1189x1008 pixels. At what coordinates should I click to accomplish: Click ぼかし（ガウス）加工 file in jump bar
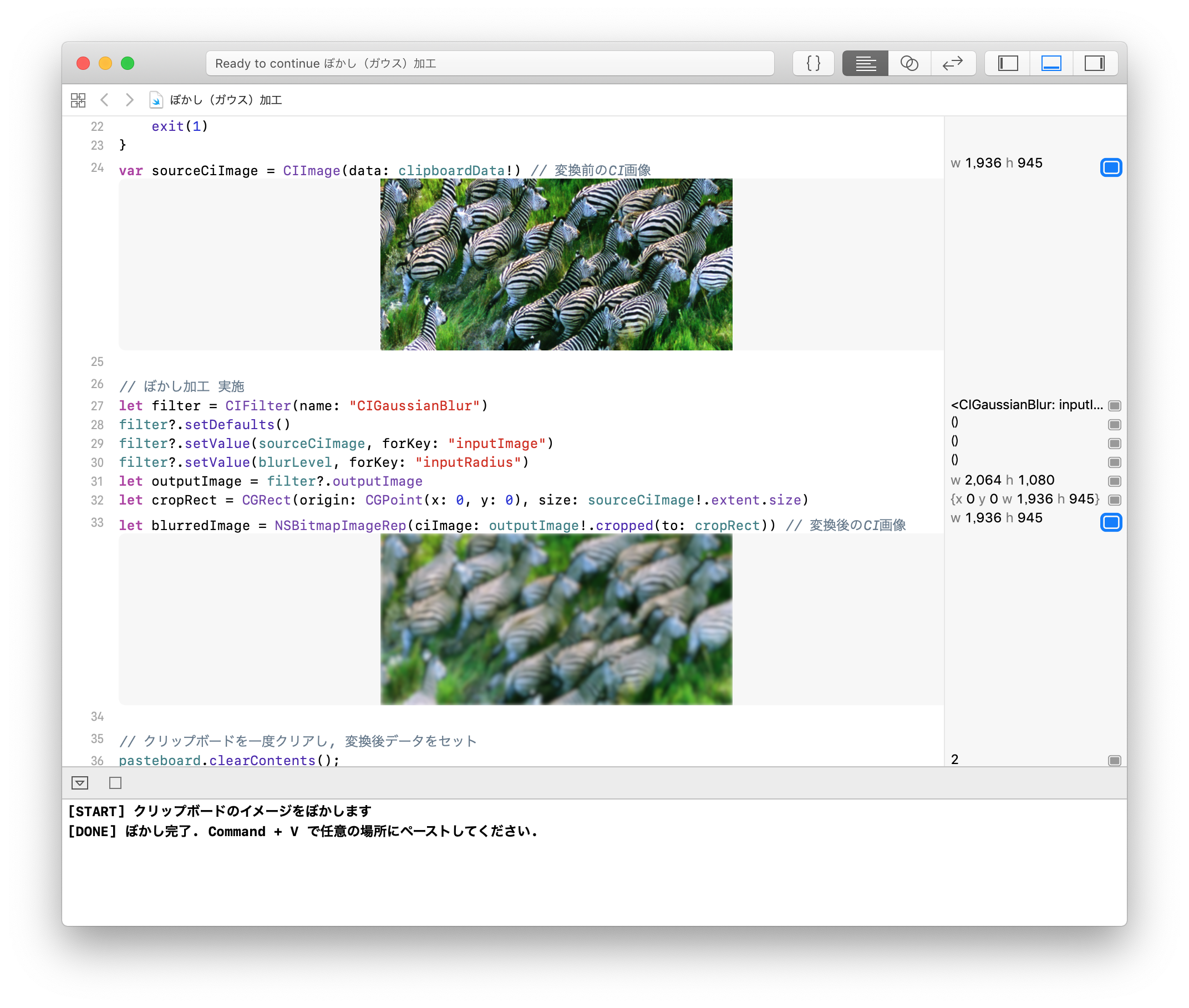226,100
